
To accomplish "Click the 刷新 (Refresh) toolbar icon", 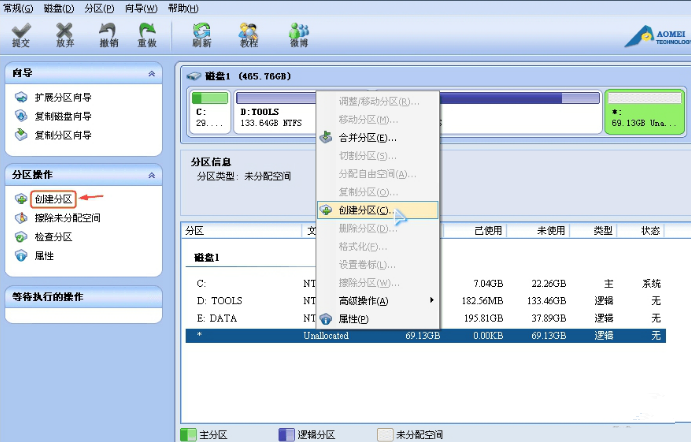I will click(201, 35).
